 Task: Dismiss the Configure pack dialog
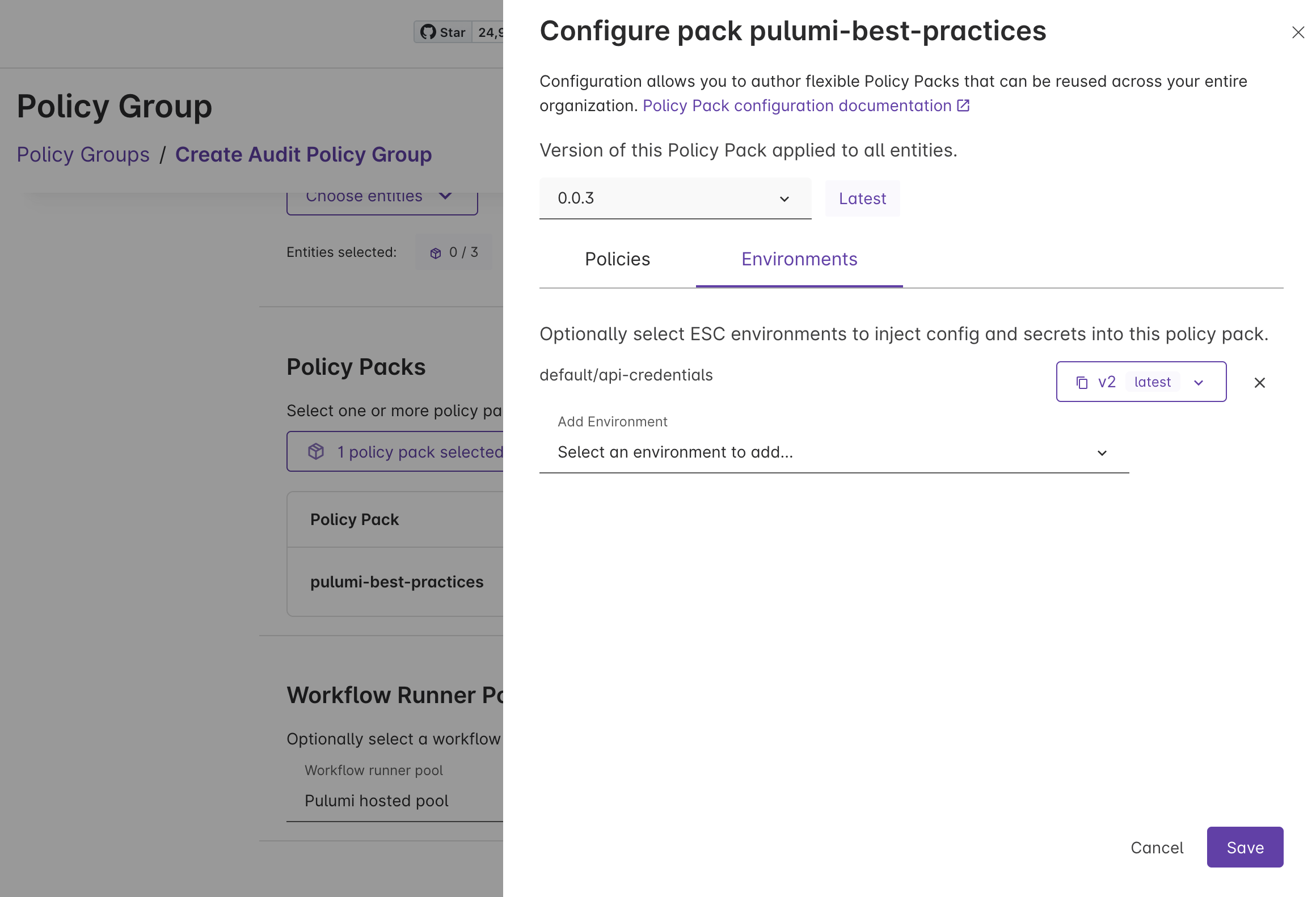(x=1298, y=32)
